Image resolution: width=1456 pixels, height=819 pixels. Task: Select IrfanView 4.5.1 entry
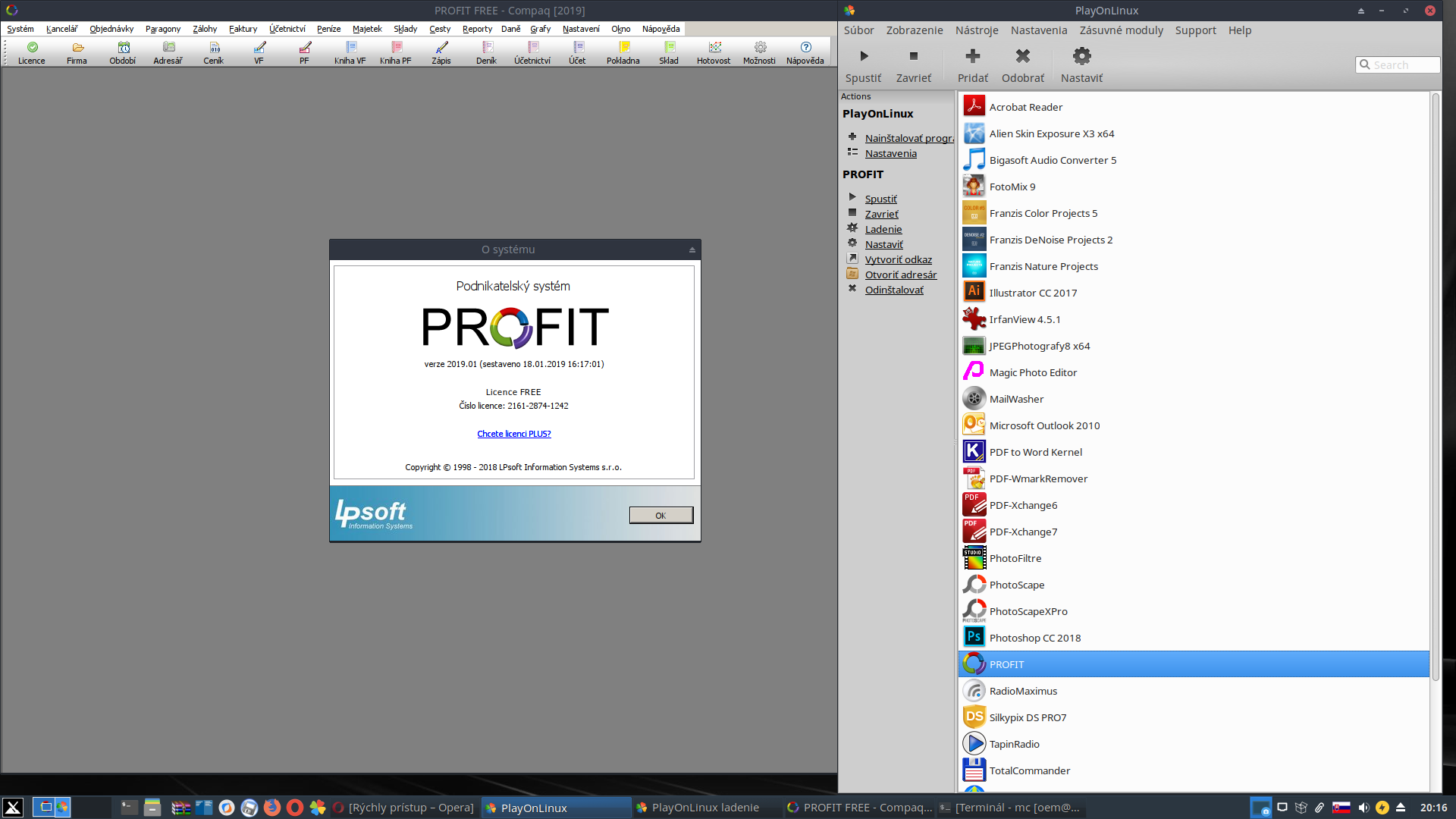[1194, 319]
